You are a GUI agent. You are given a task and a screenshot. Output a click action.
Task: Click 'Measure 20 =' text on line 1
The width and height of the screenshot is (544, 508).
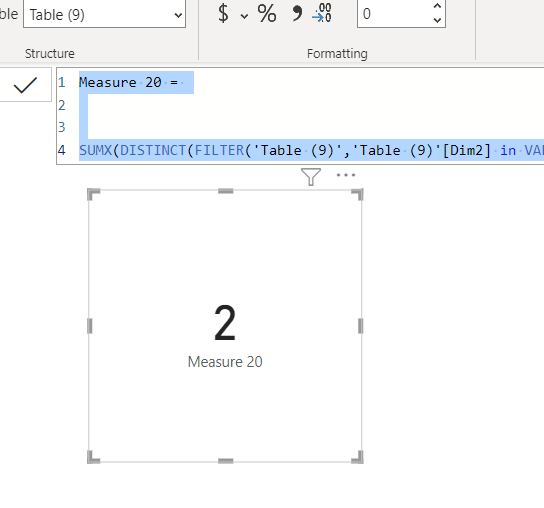pos(128,83)
